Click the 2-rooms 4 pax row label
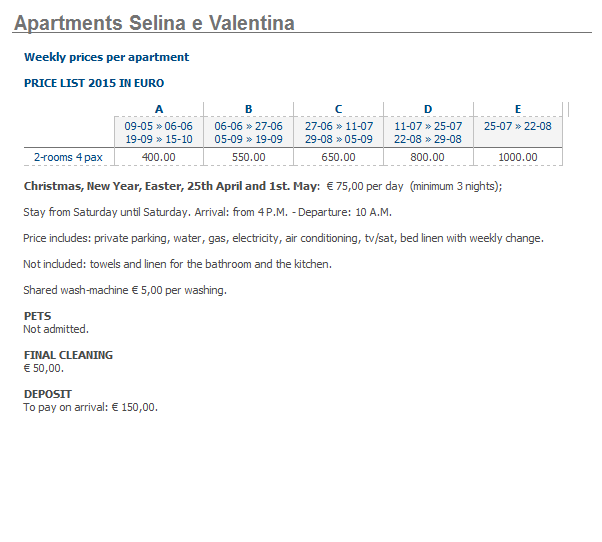Screen dimensions: 602x542 coord(68,157)
